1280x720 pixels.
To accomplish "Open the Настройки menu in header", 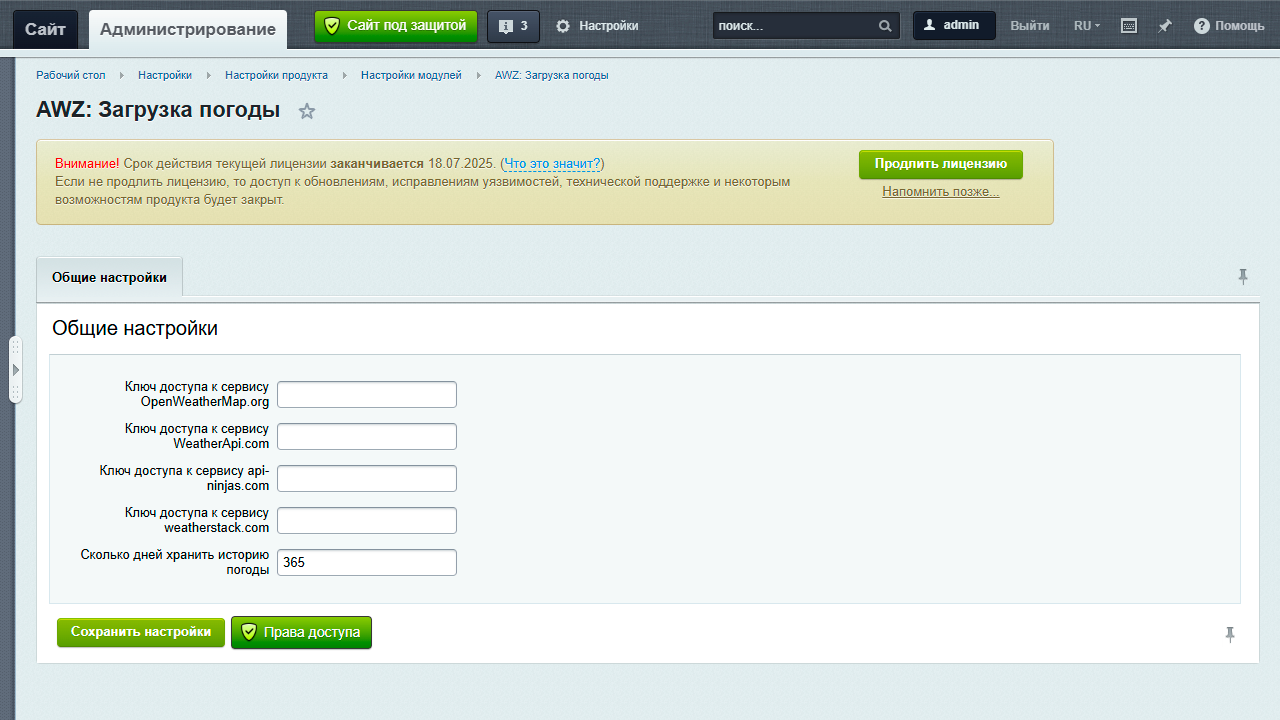I will point(598,26).
